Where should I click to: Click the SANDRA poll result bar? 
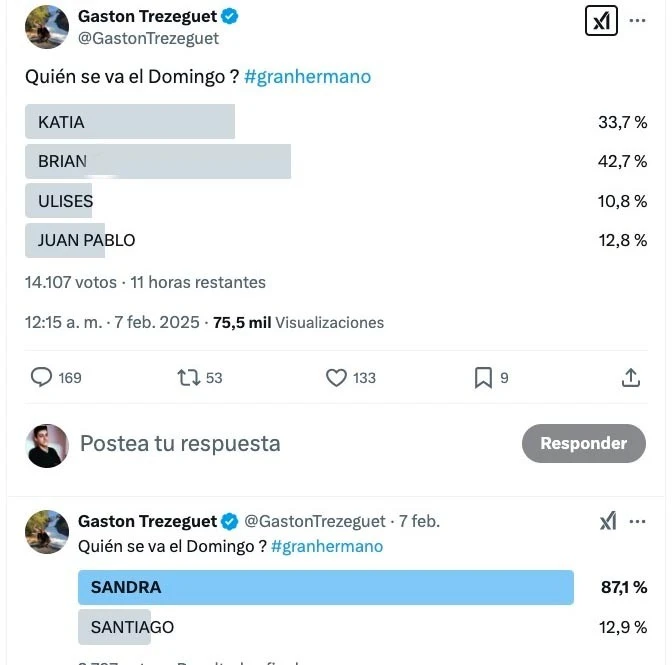click(x=326, y=588)
